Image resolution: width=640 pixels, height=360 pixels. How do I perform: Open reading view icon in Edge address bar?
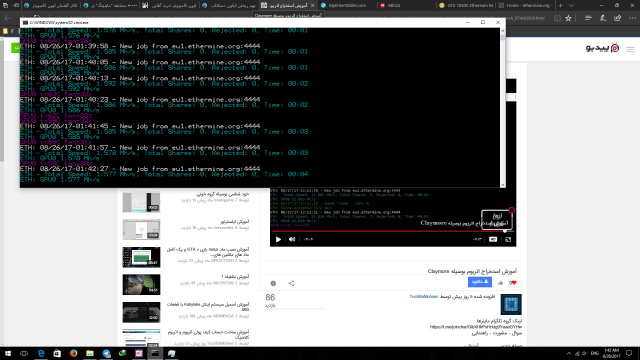557,18
